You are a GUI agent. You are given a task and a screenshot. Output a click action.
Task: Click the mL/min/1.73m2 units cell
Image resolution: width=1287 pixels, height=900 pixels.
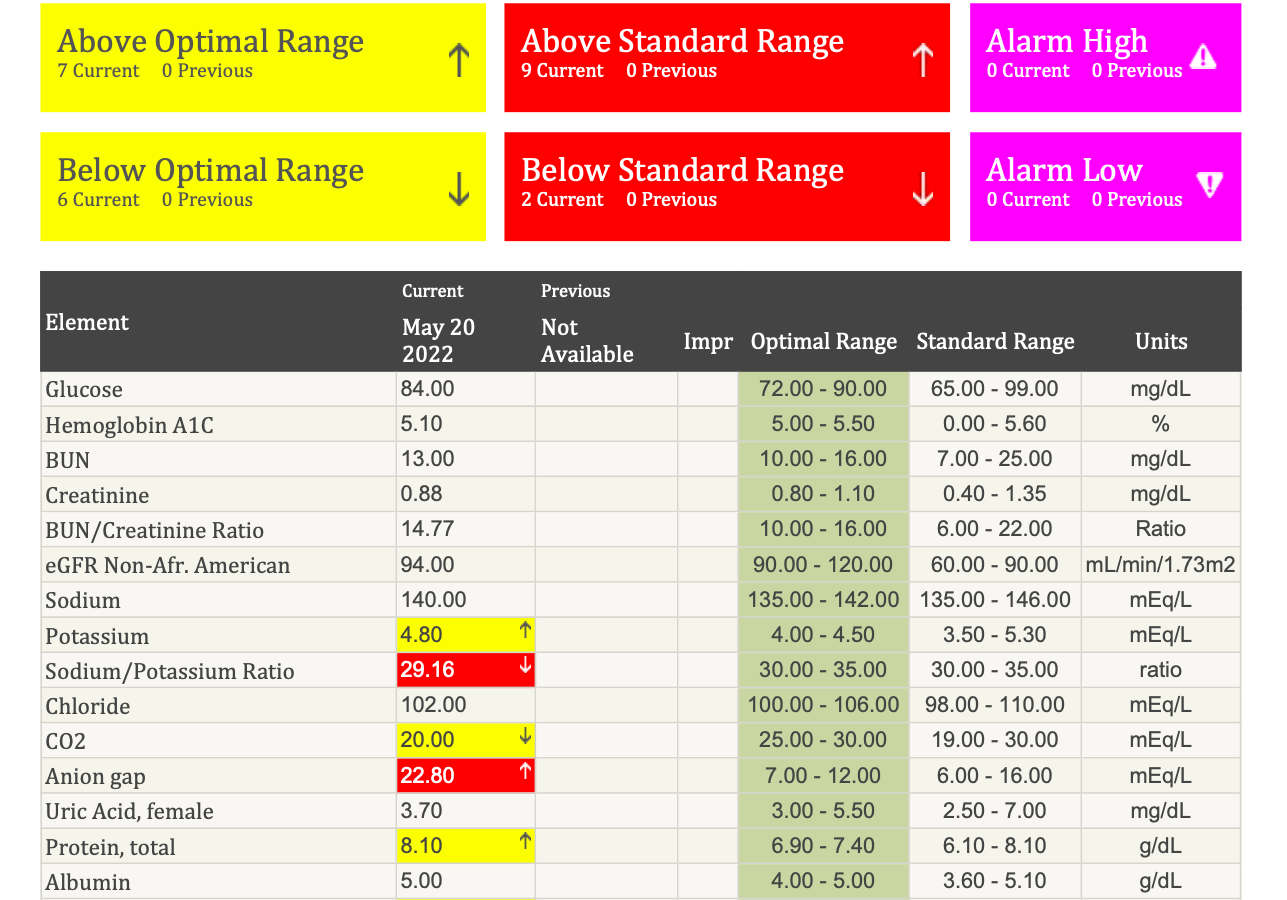tap(1161, 565)
